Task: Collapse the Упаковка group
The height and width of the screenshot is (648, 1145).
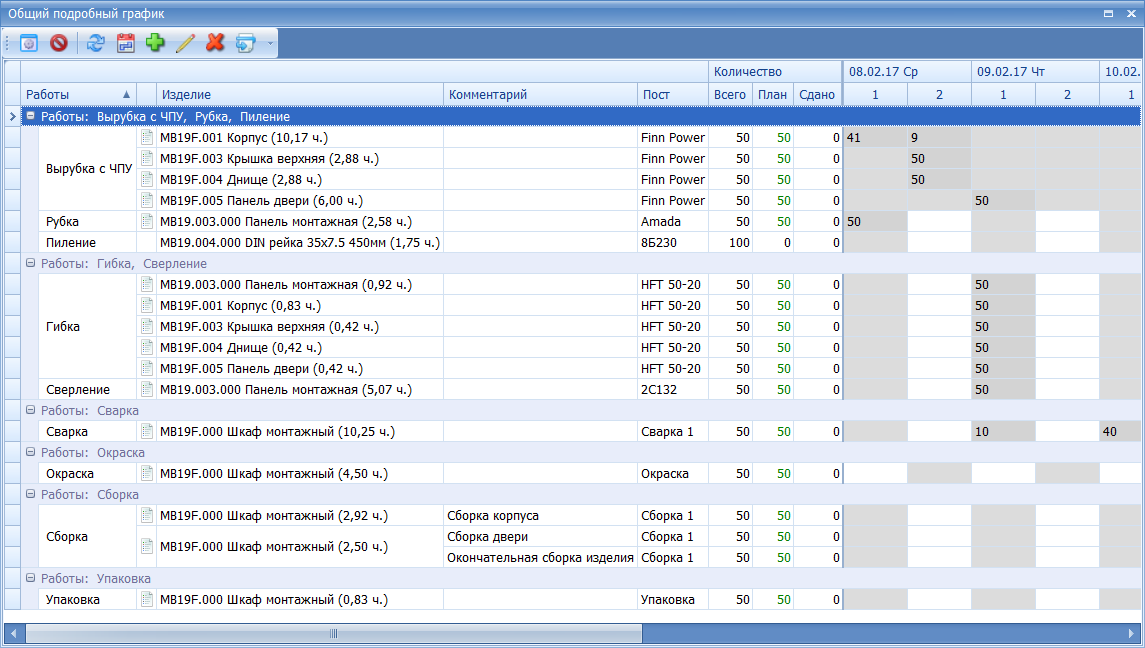Action: 30,579
